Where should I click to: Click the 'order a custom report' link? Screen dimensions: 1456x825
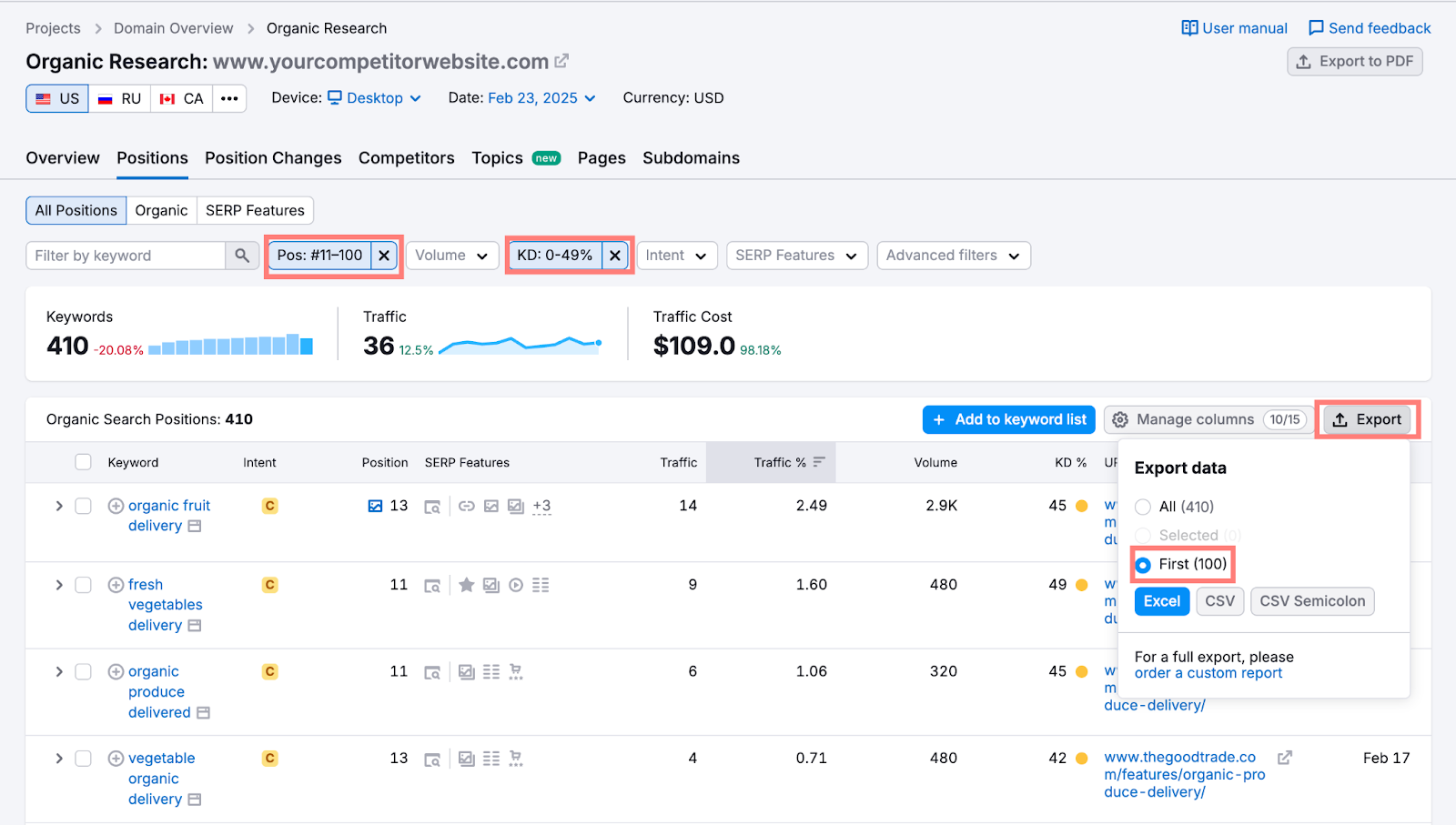click(x=1208, y=673)
